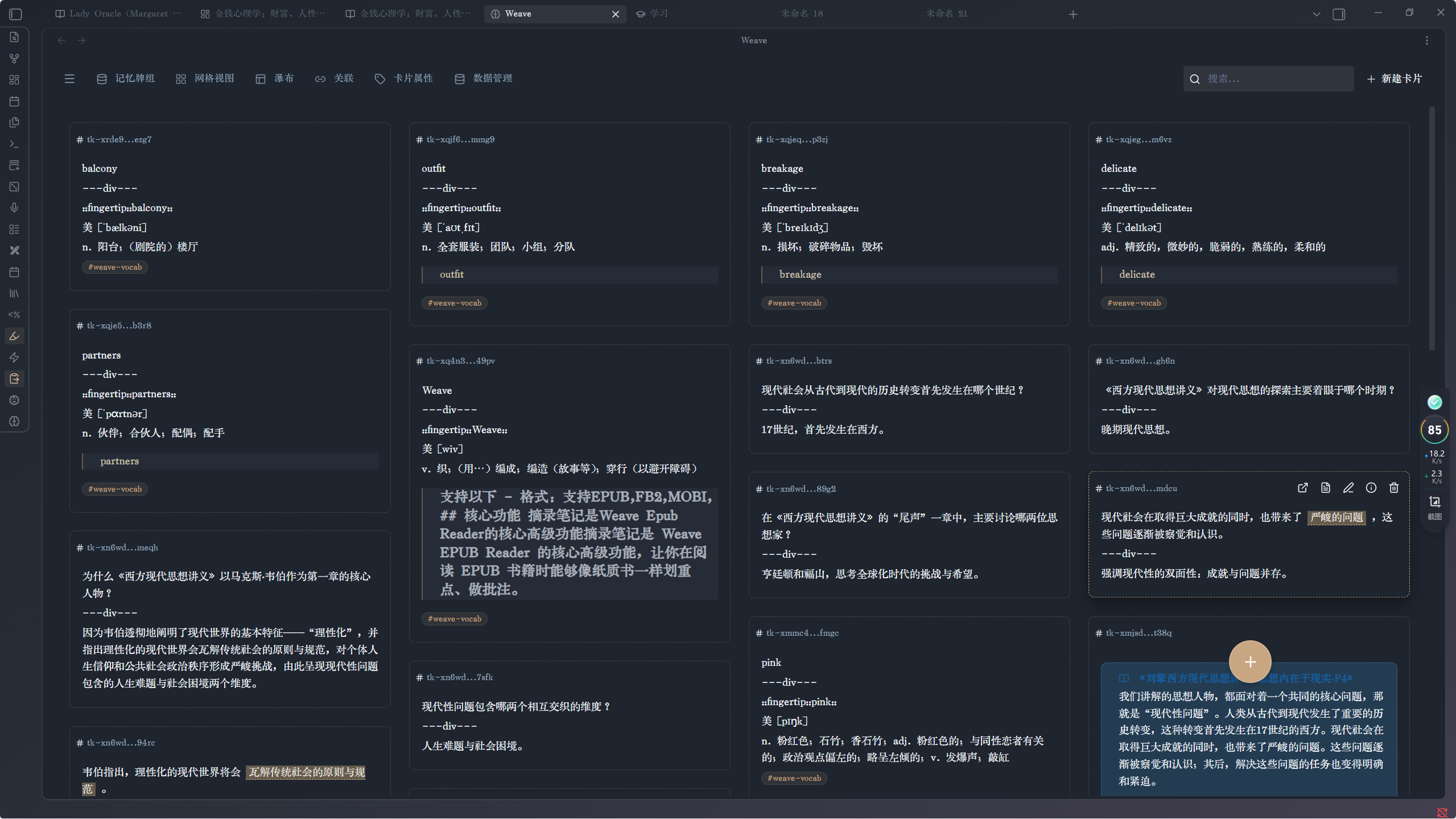
Task: Edit the mdcu card with pencil icon
Action: [1348, 488]
